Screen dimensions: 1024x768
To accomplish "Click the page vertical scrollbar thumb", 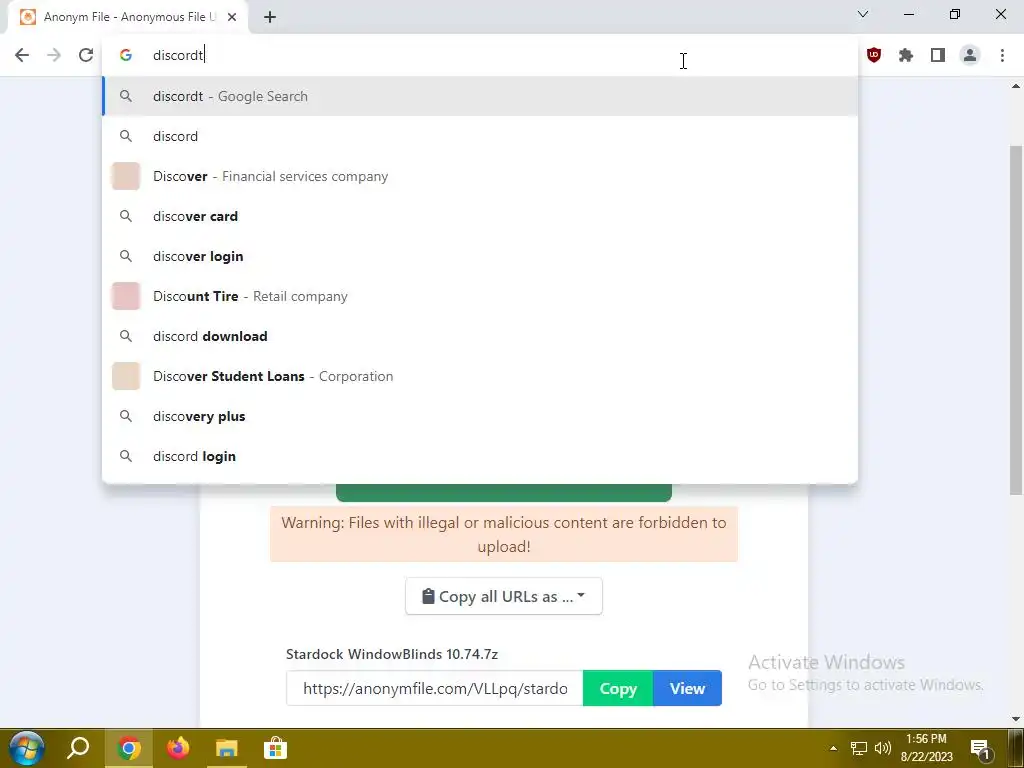I will [1016, 320].
